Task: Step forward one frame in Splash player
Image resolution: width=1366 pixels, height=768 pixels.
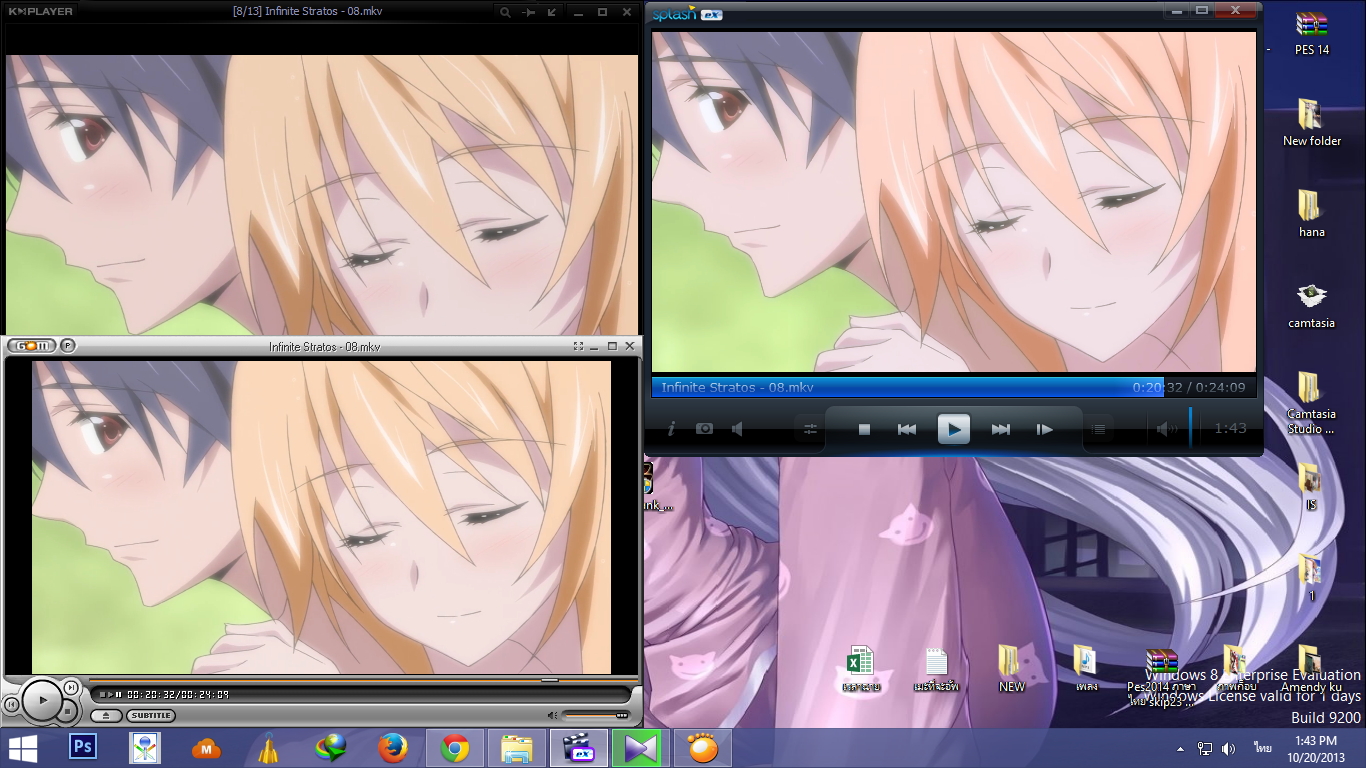Action: pyautogui.click(x=1044, y=429)
